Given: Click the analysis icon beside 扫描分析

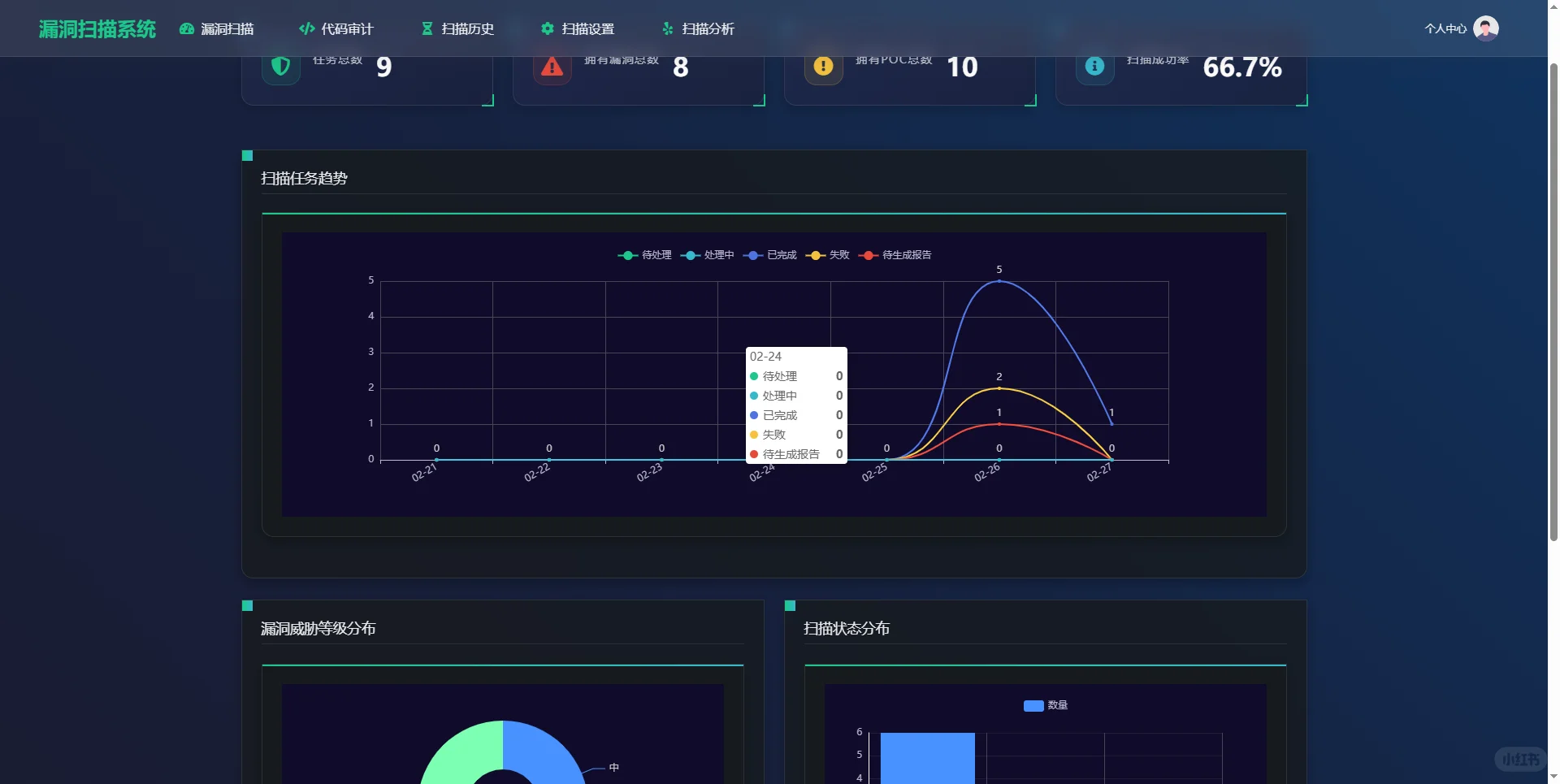Looking at the screenshot, I should pyautogui.click(x=668, y=28).
